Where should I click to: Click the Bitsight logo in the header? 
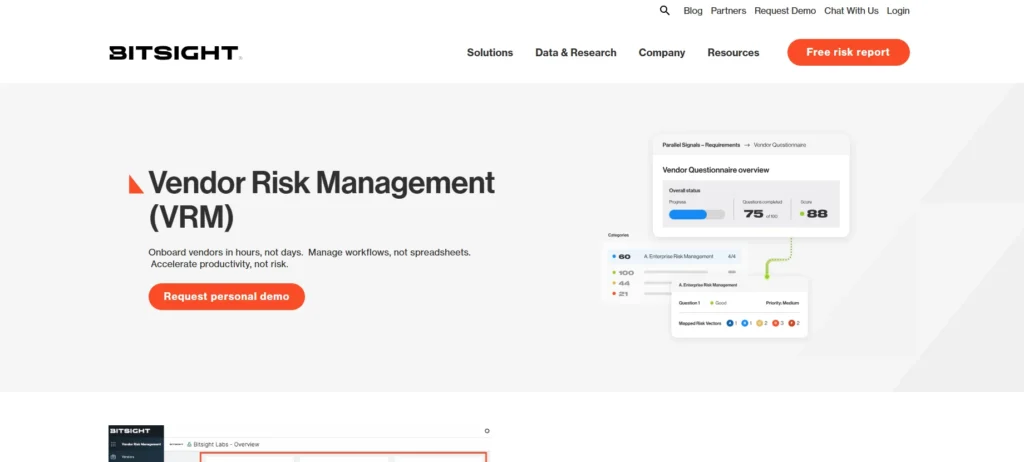[x=175, y=52]
